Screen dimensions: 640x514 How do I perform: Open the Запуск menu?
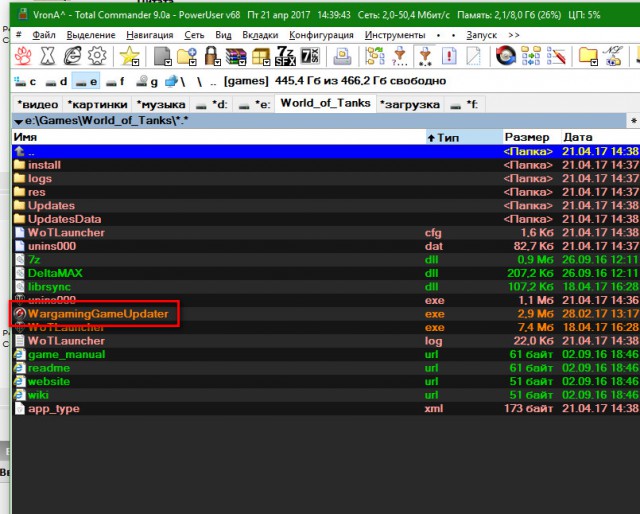tap(482, 35)
